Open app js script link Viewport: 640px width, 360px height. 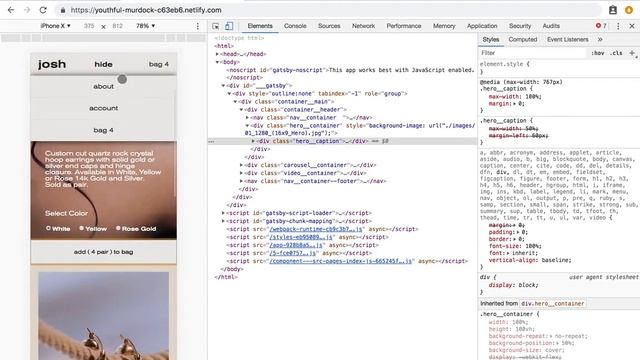tap(296, 245)
